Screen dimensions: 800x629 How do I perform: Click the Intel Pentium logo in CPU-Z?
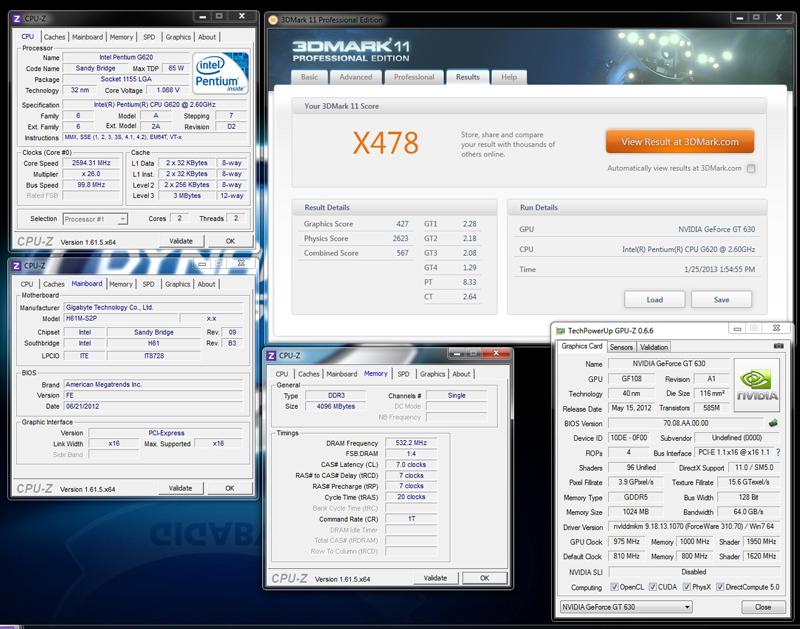[x=220, y=72]
